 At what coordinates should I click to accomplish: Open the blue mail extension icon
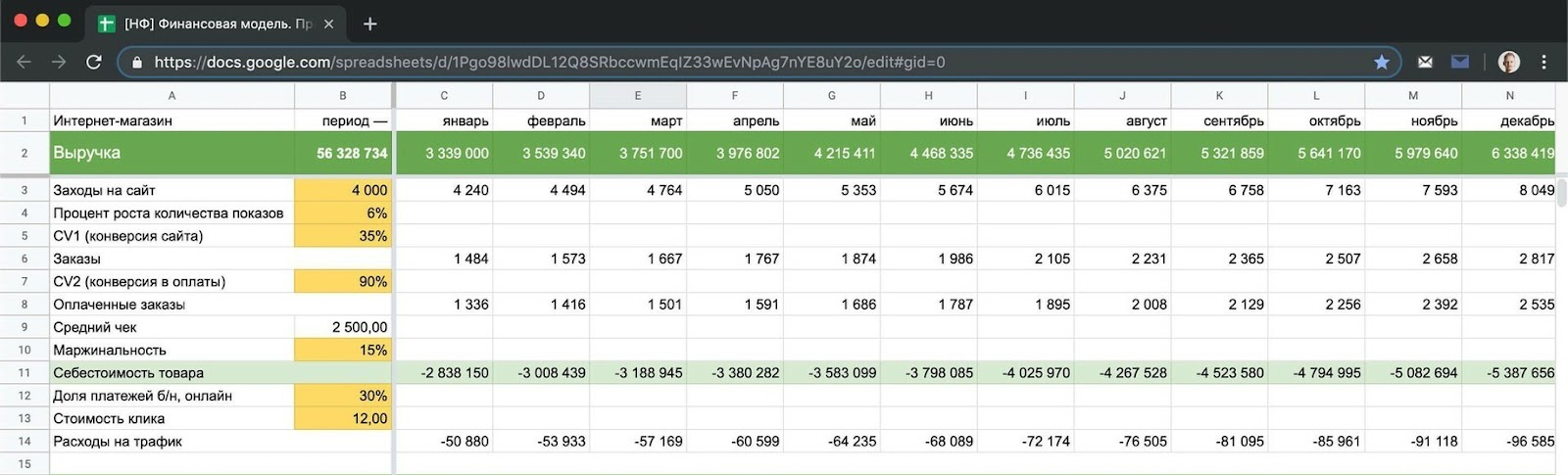click(x=1460, y=62)
